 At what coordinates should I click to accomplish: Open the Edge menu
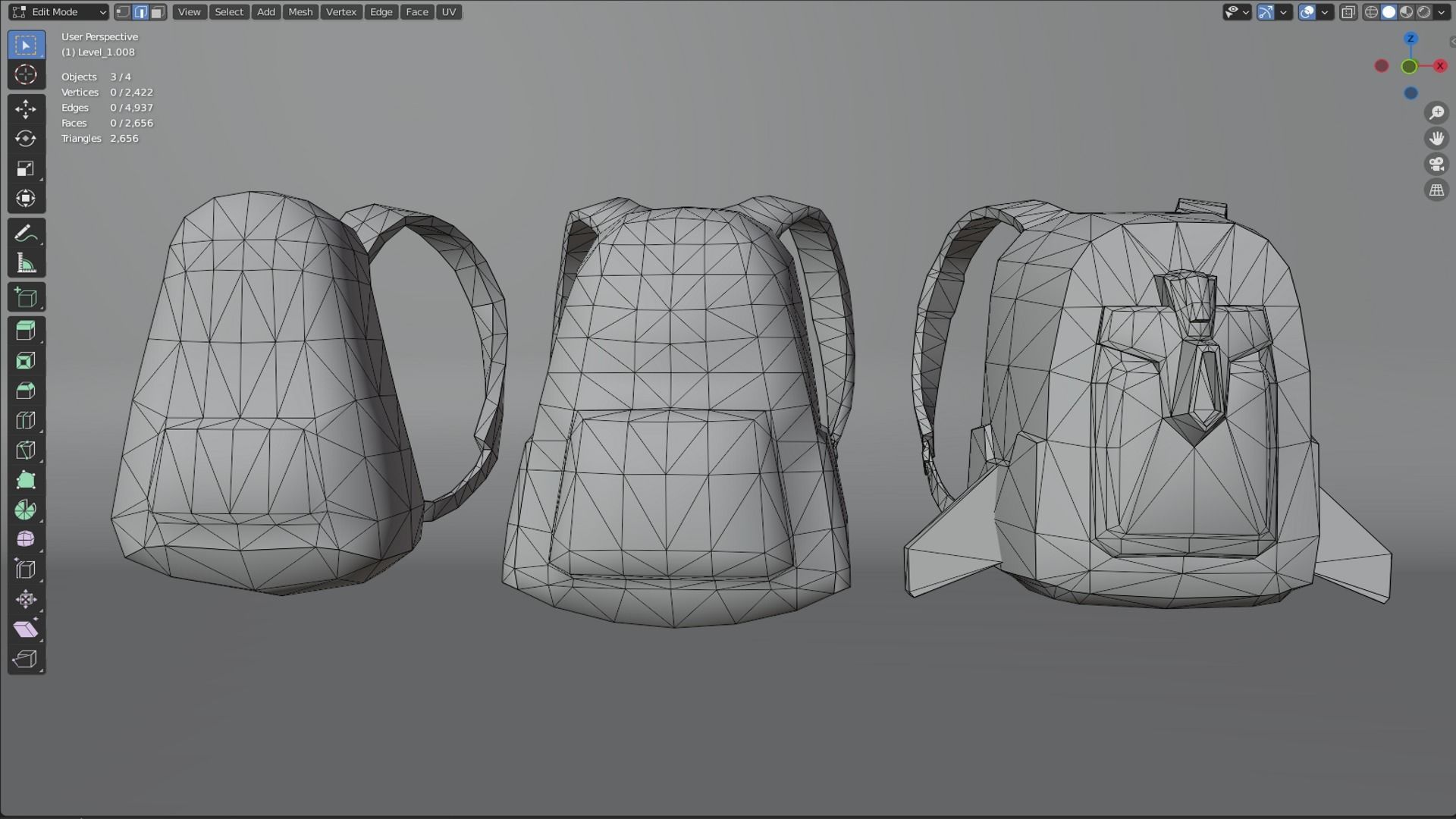381,12
